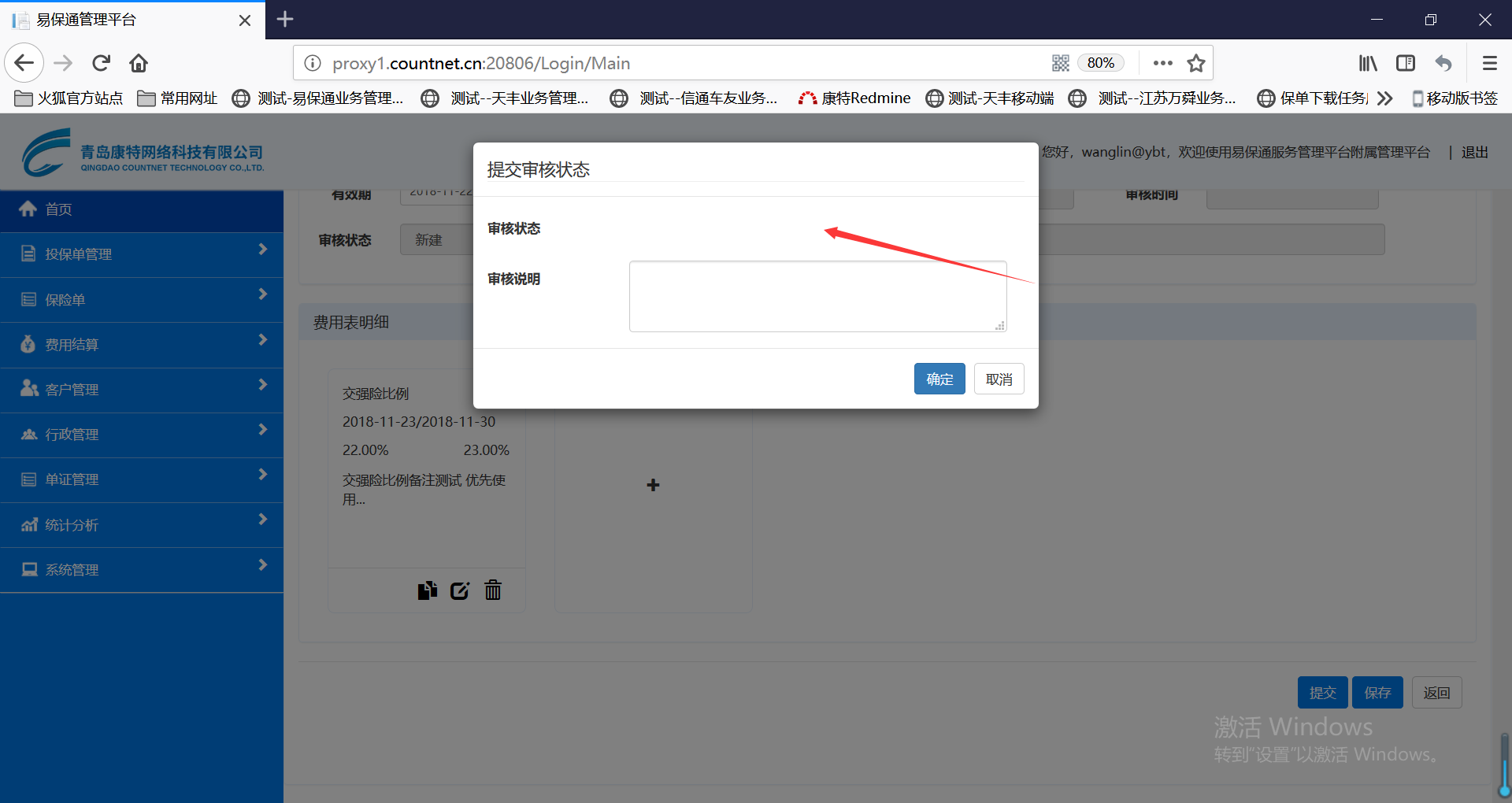Open the 常用网址 bookmark folder

coord(177,98)
